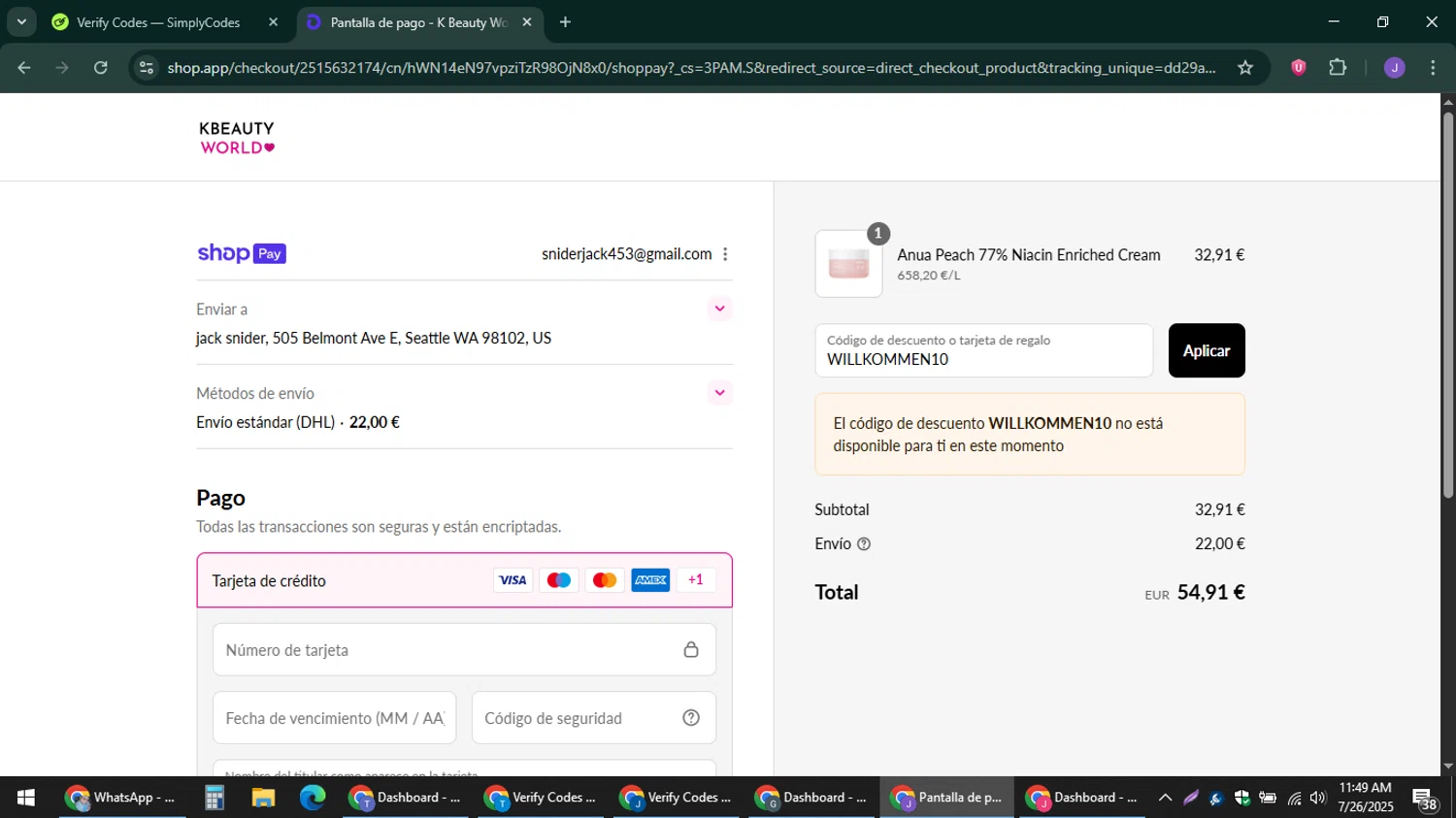Click the Shop Pay logo

(242, 253)
